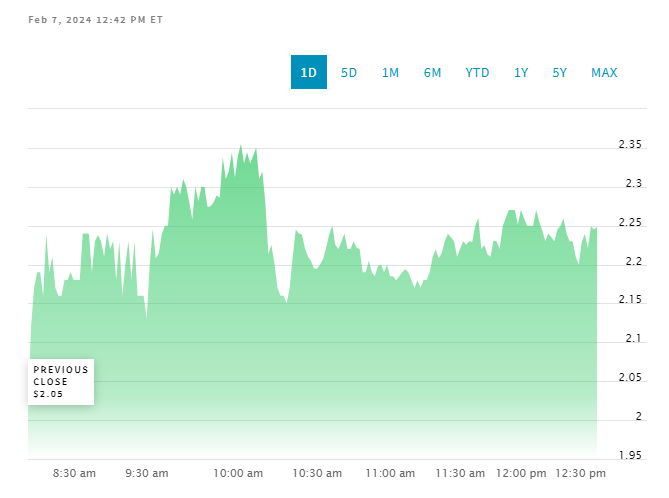Screen dimensions: 669x498
Task: Switch chart to 5D range
Action: click(x=349, y=73)
